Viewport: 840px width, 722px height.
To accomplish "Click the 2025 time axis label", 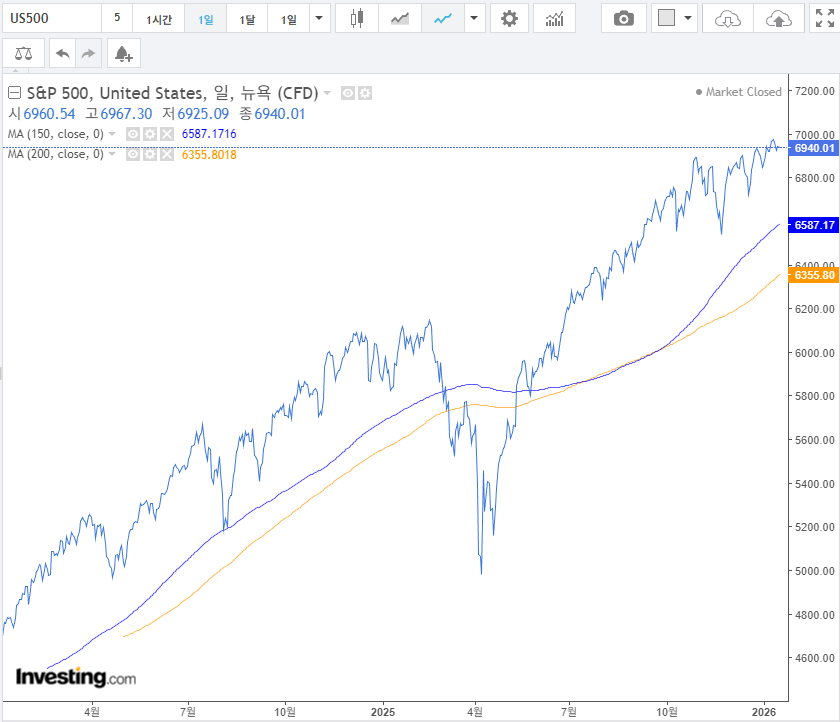I will coord(382,712).
